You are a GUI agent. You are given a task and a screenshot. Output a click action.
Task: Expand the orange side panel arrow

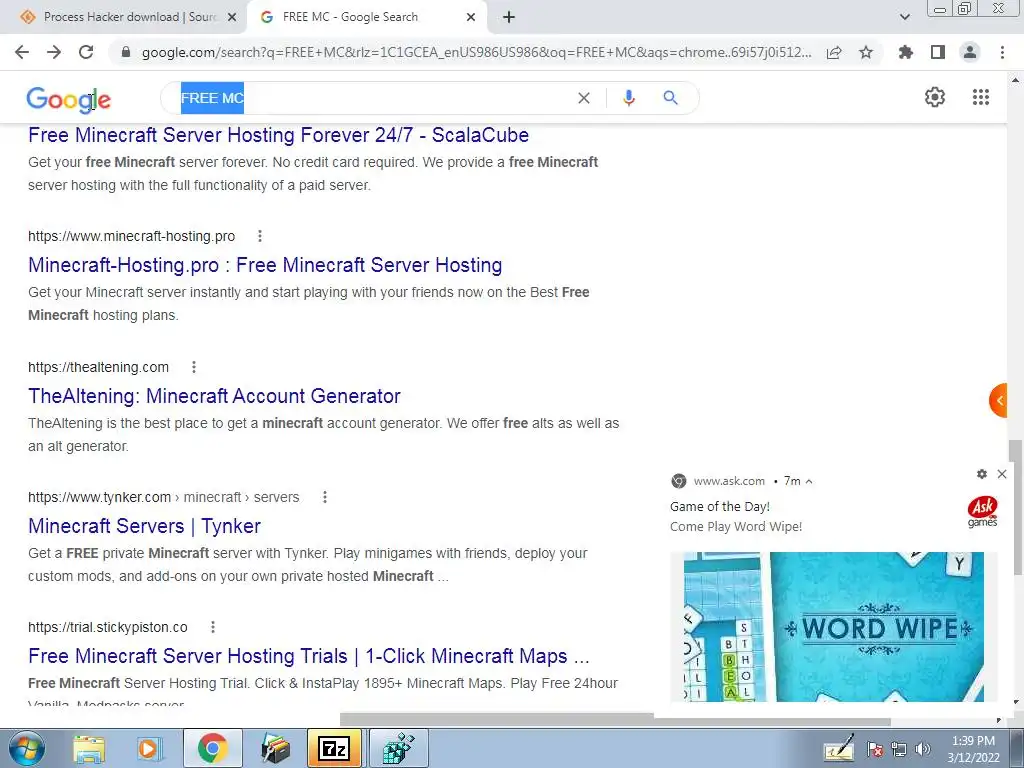point(998,400)
